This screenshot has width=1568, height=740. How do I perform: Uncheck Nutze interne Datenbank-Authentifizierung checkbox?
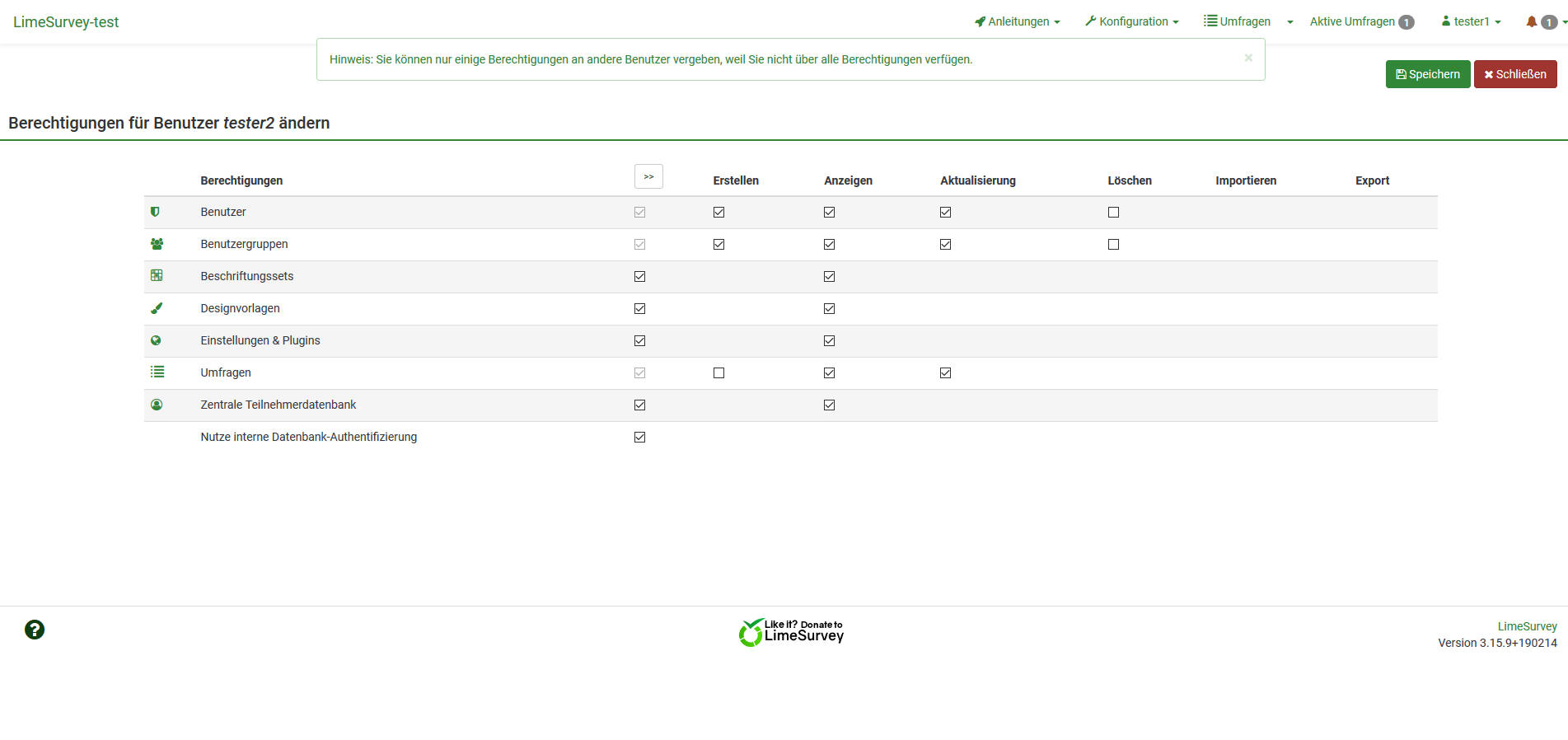coord(639,437)
